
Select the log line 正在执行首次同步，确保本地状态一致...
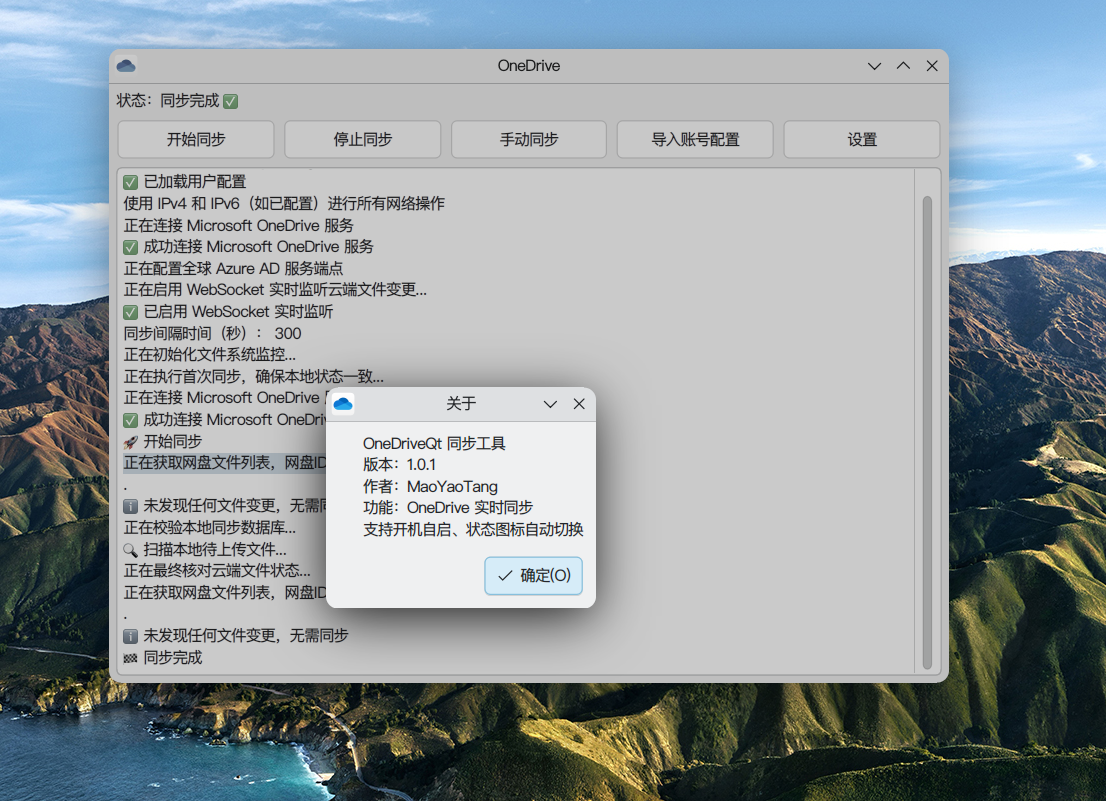tap(254, 377)
